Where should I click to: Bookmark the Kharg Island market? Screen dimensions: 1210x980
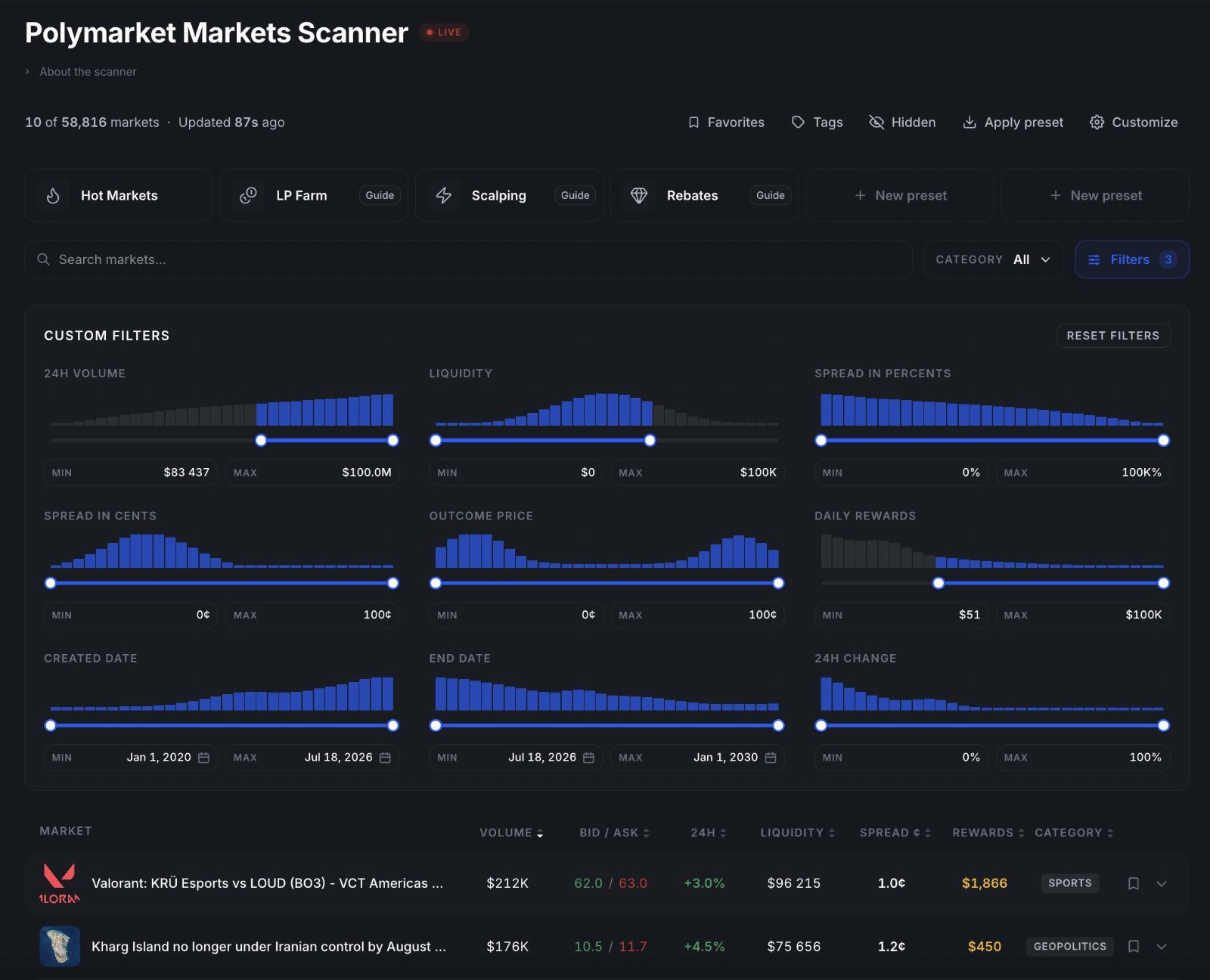pyautogui.click(x=1133, y=946)
